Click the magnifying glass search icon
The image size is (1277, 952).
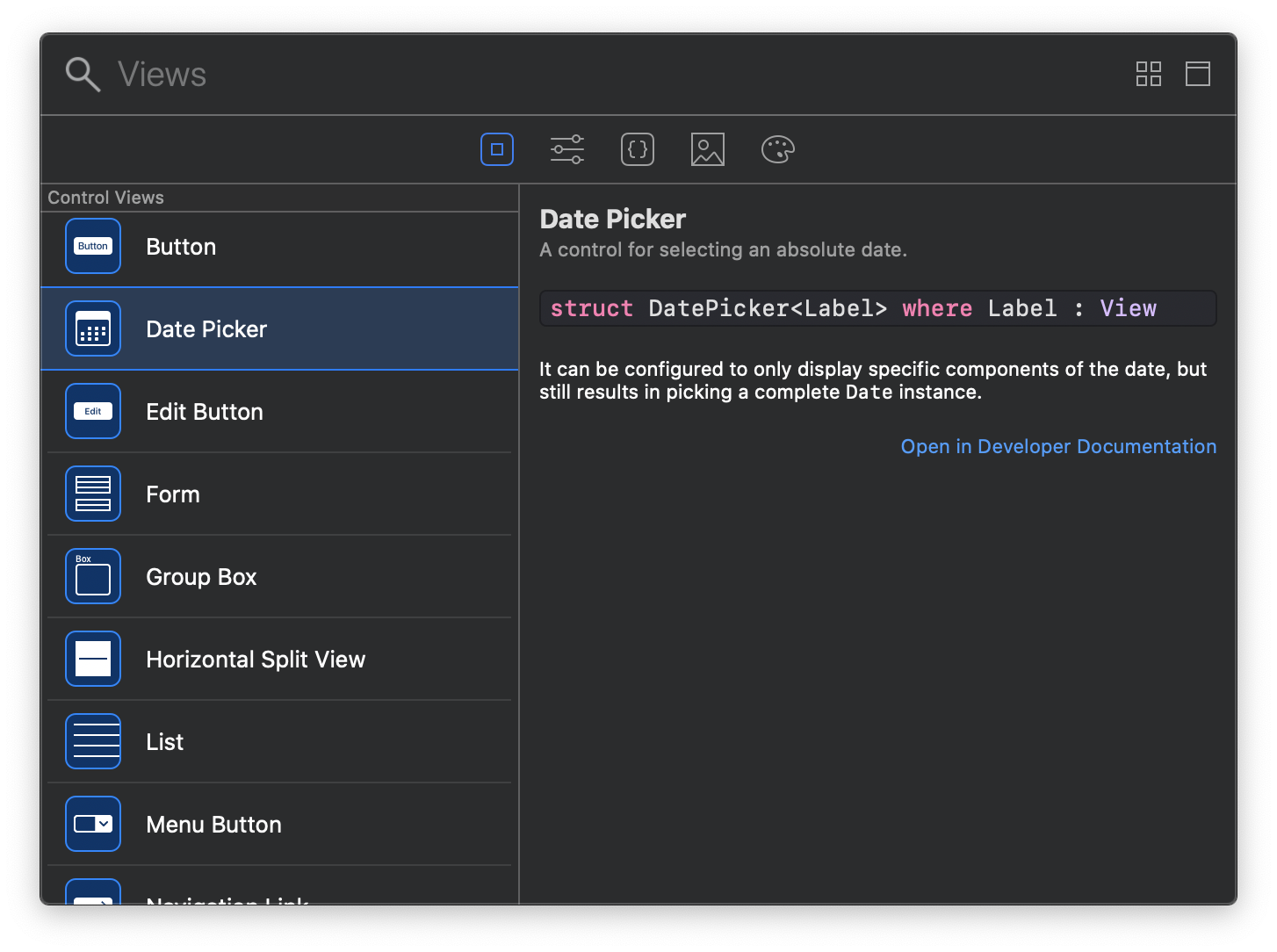83,75
